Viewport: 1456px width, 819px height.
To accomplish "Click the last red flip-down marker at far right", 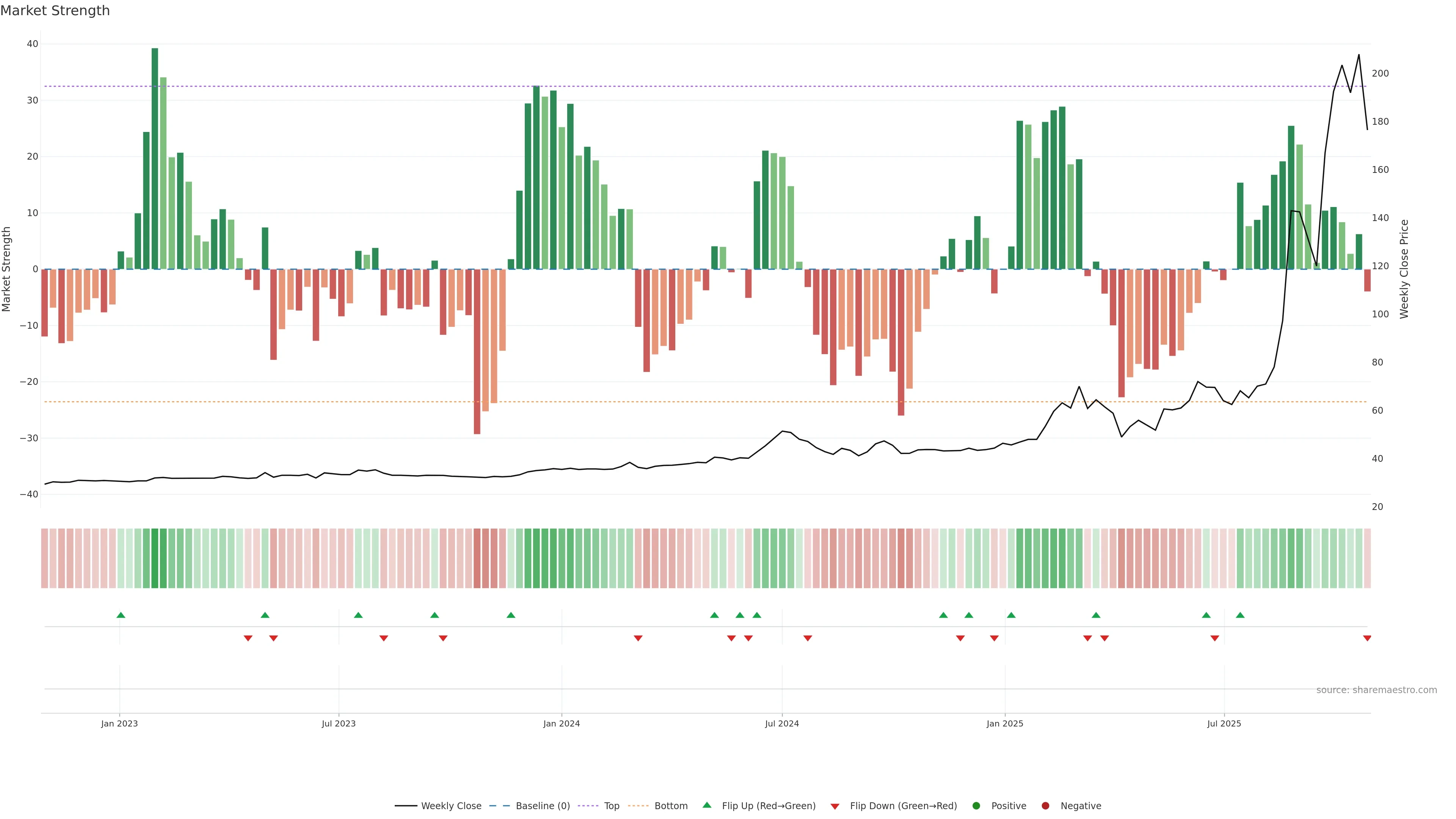I will tap(1367, 638).
